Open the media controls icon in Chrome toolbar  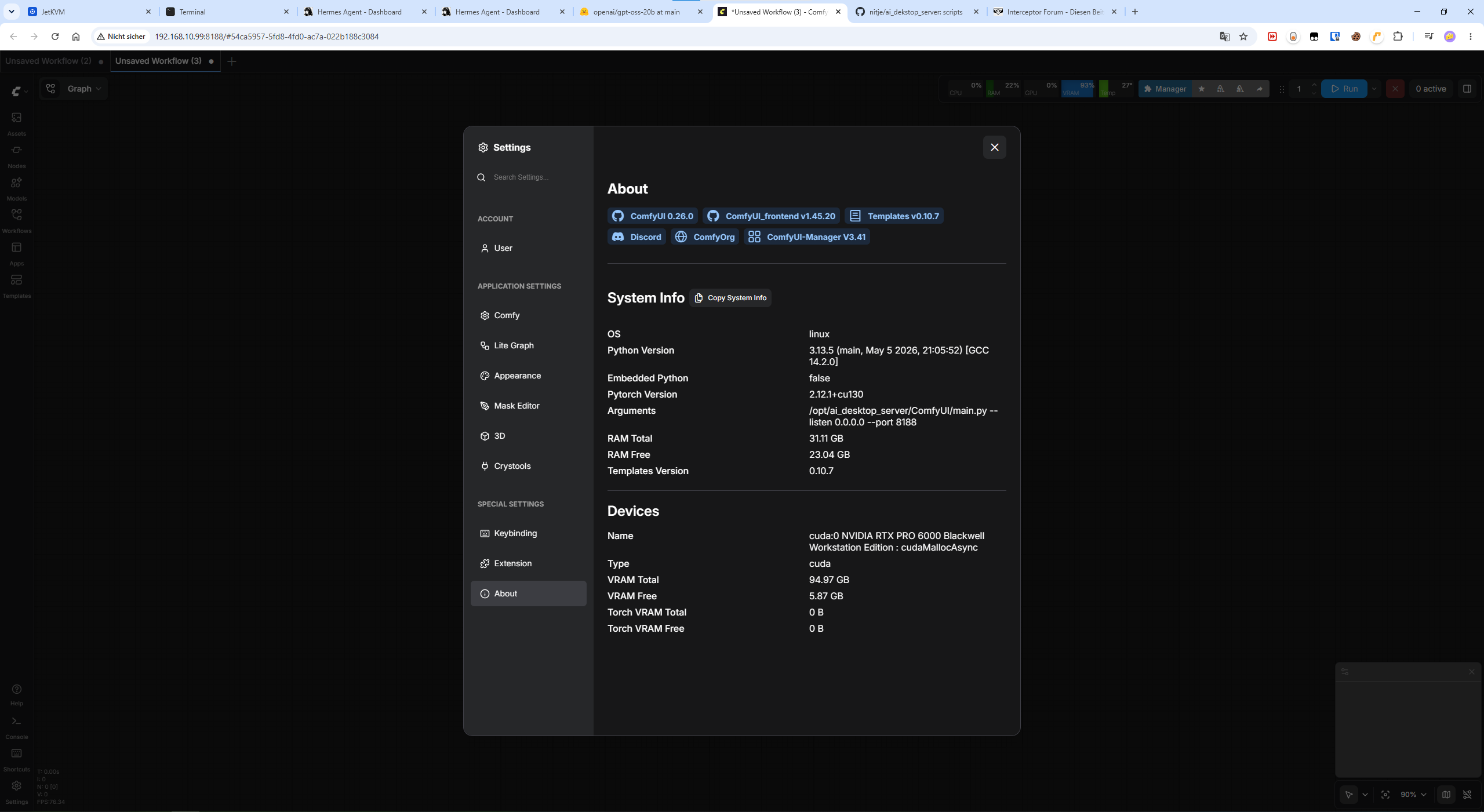[1429, 37]
